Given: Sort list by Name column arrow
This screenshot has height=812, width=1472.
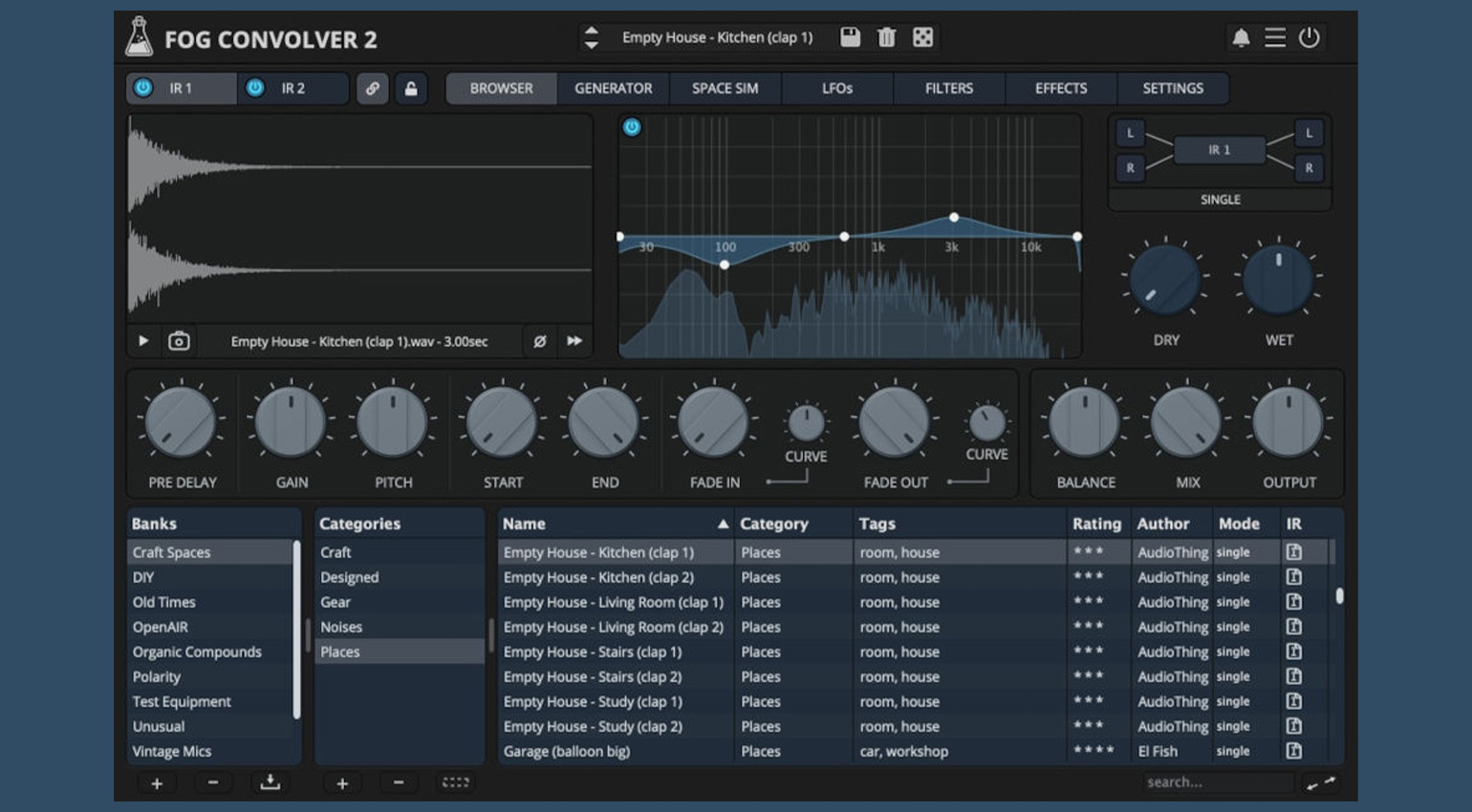Looking at the screenshot, I should [x=723, y=524].
